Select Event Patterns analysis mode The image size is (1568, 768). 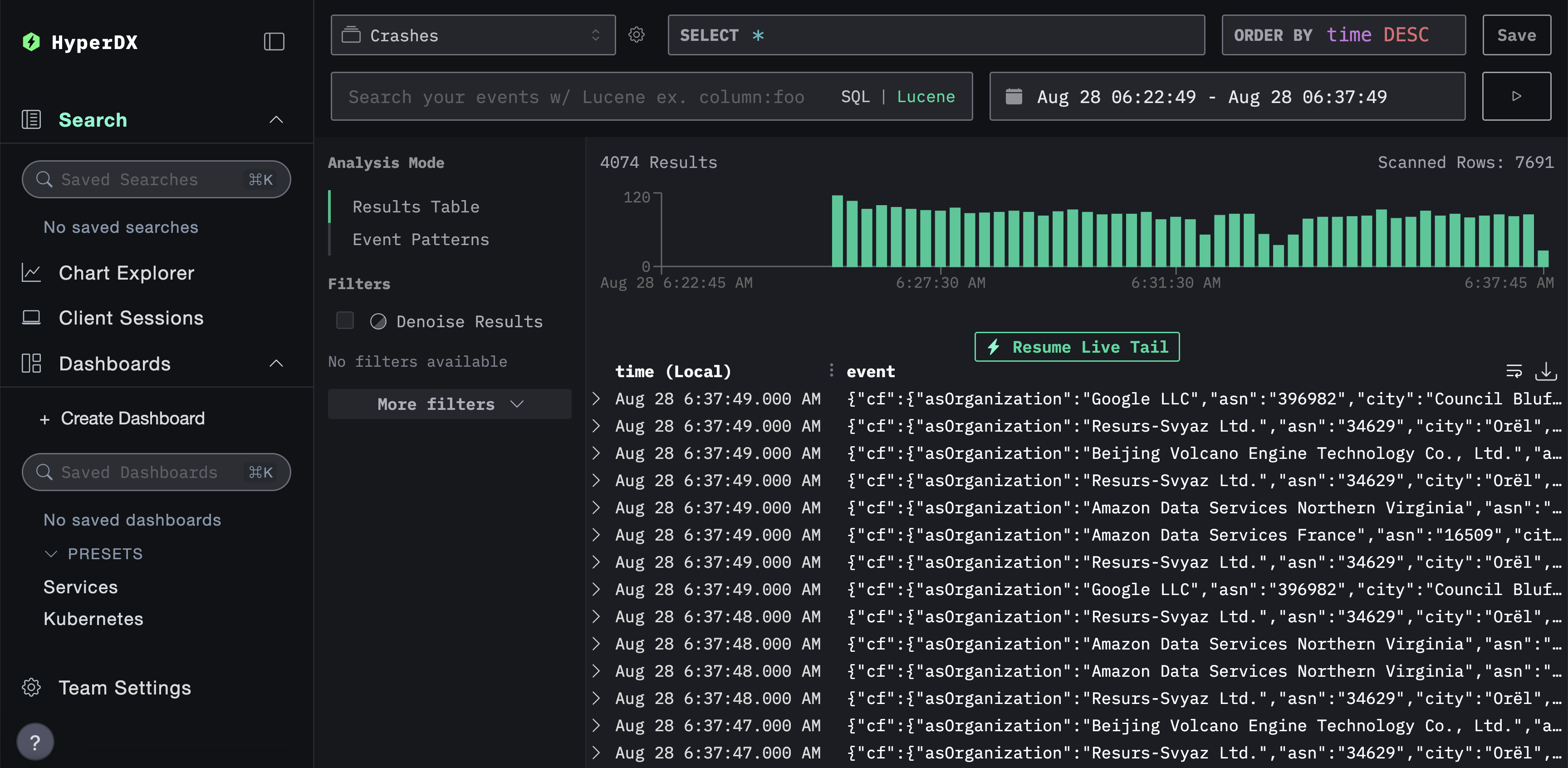[421, 239]
